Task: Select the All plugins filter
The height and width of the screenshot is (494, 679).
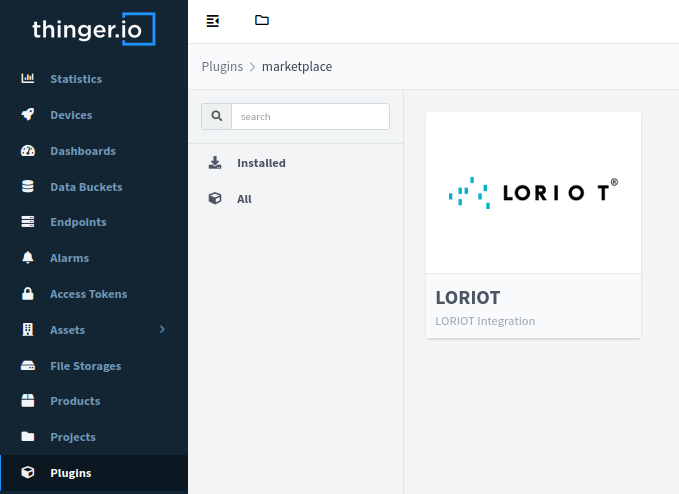Action: [244, 199]
